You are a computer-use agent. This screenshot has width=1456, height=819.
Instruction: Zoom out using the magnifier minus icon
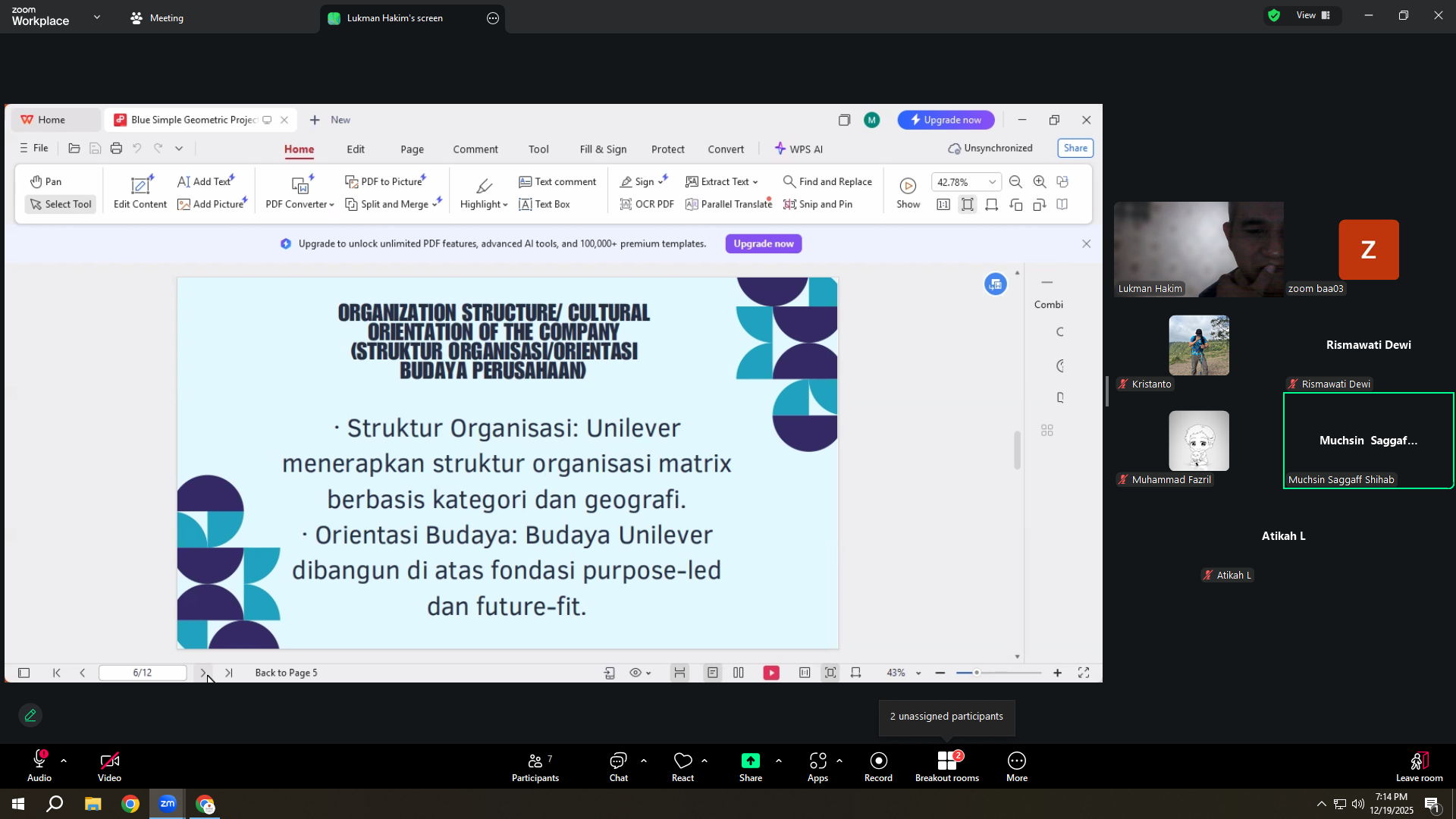click(x=1015, y=182)
